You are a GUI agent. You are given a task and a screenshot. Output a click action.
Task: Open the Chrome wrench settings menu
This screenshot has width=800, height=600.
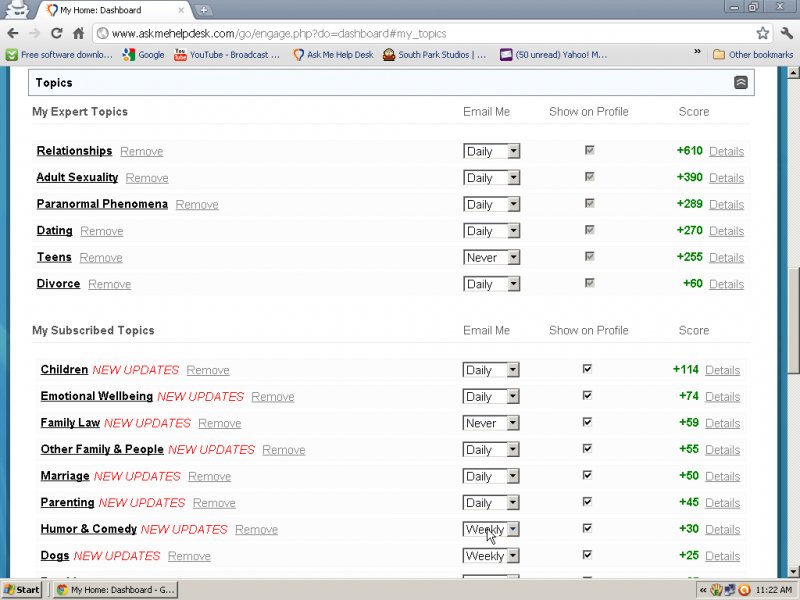point(786,33)
